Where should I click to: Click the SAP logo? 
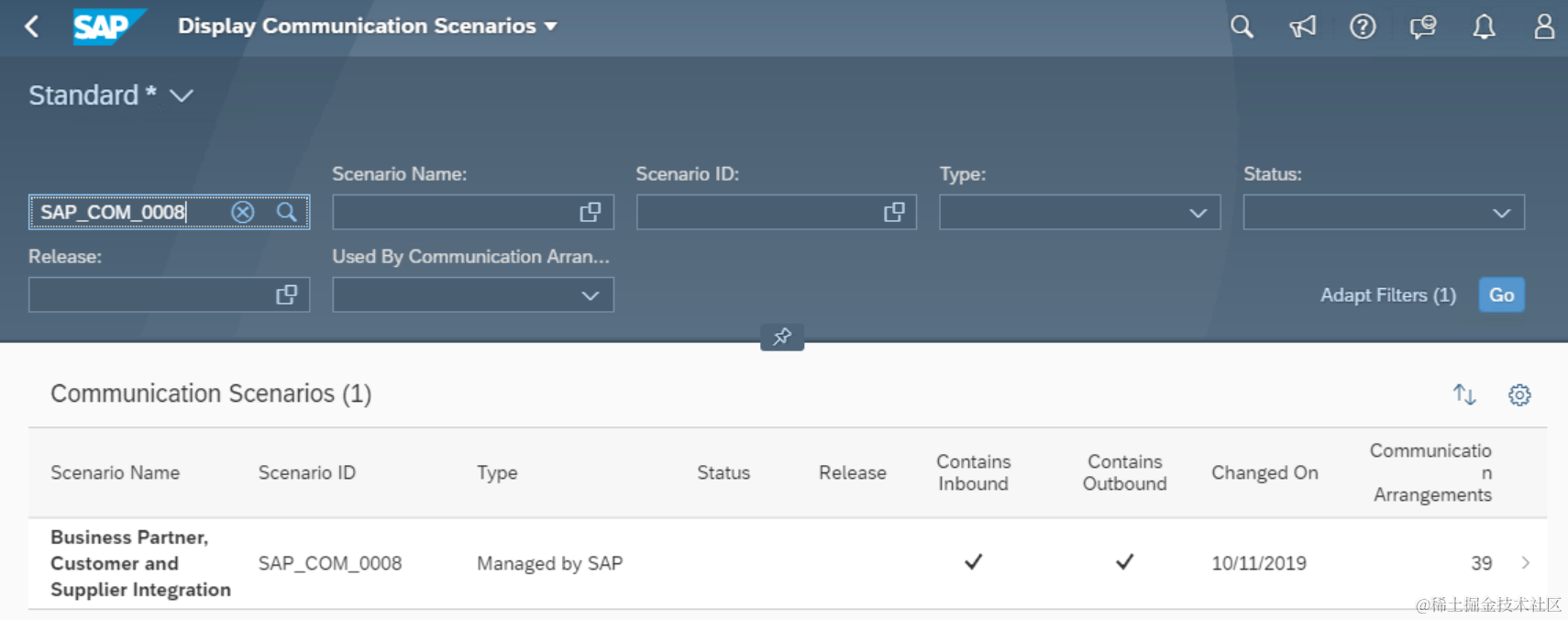[x=108, y=27]
